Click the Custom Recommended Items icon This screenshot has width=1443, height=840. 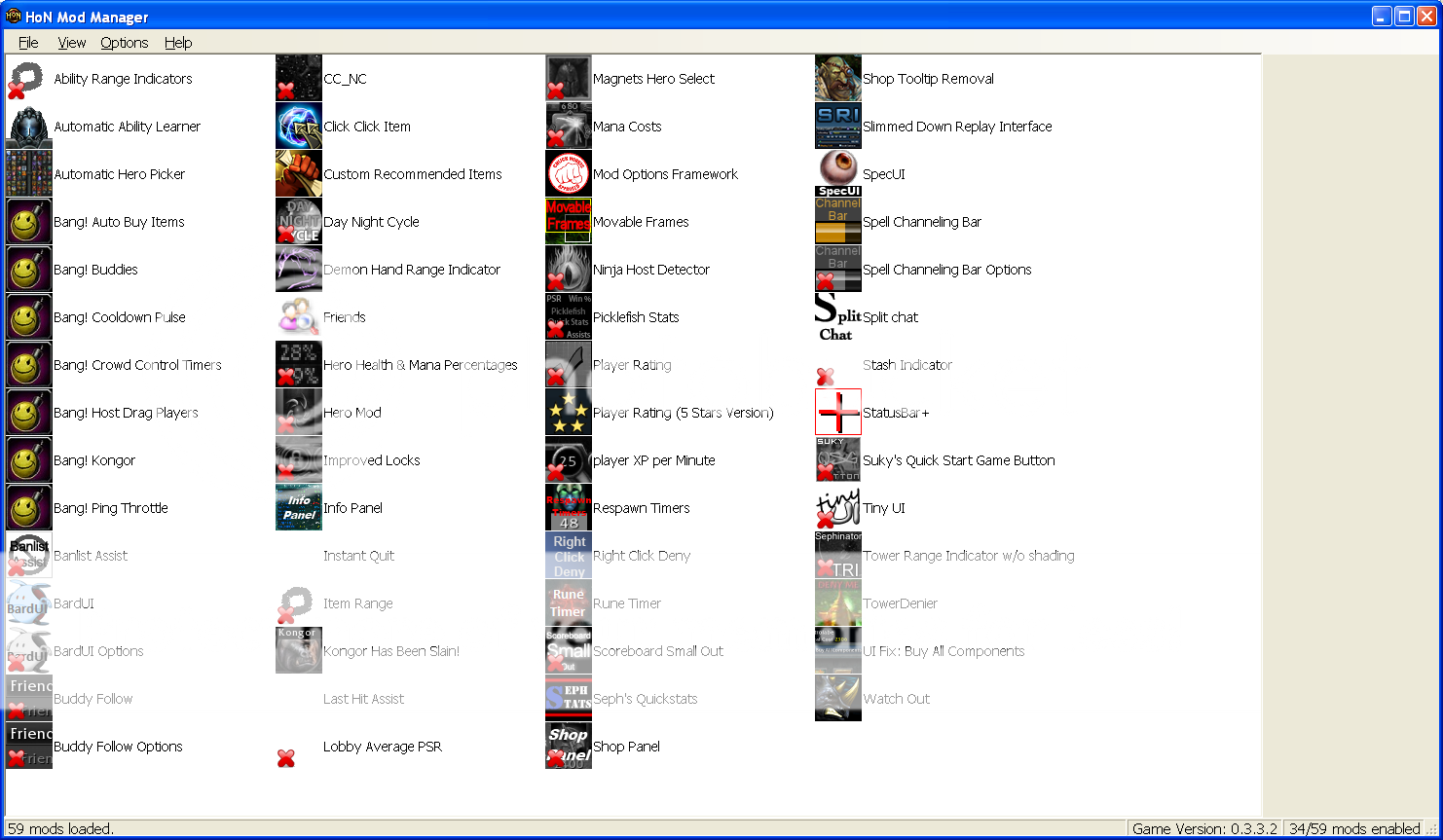point(299,174)
